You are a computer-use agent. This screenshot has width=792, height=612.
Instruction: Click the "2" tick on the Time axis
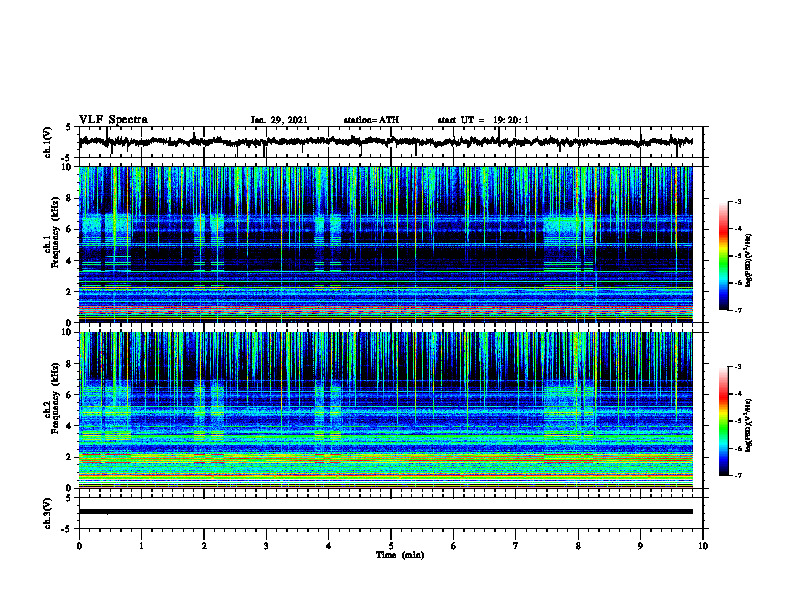[204, 546]
